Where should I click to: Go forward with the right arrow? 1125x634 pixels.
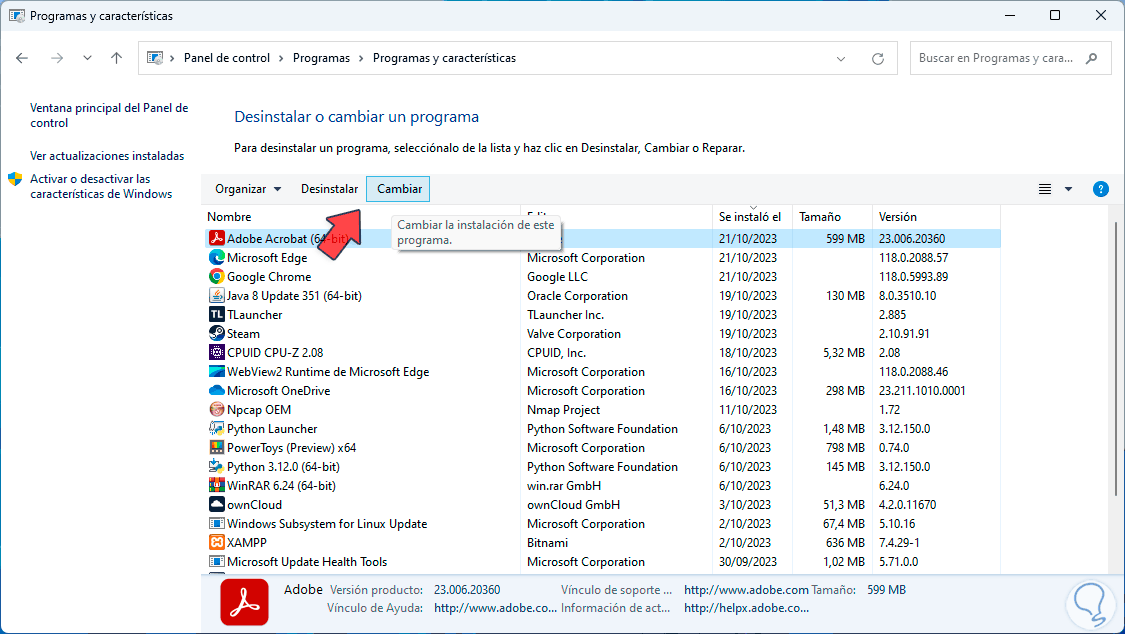(57, 58)
